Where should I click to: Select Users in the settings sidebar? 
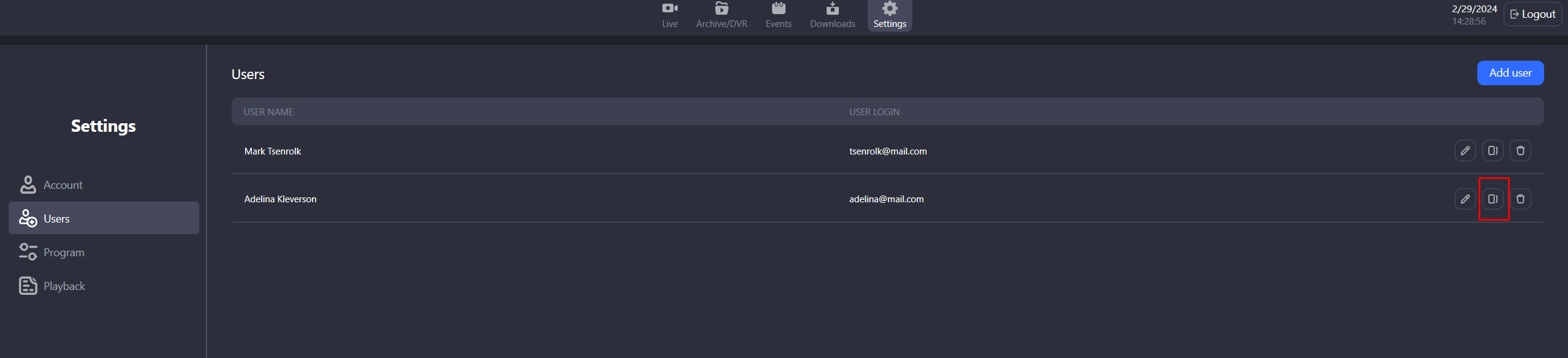56,219
